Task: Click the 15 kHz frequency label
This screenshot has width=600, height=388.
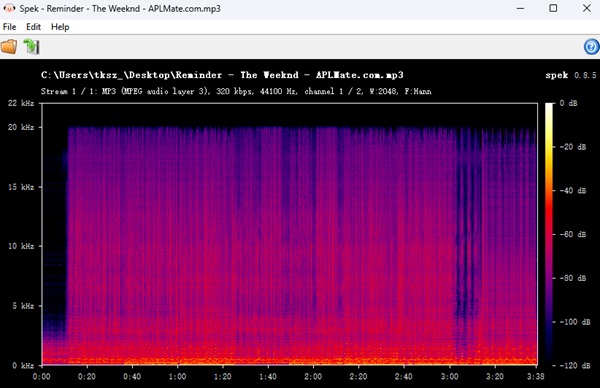Action: tap(21, 187)
